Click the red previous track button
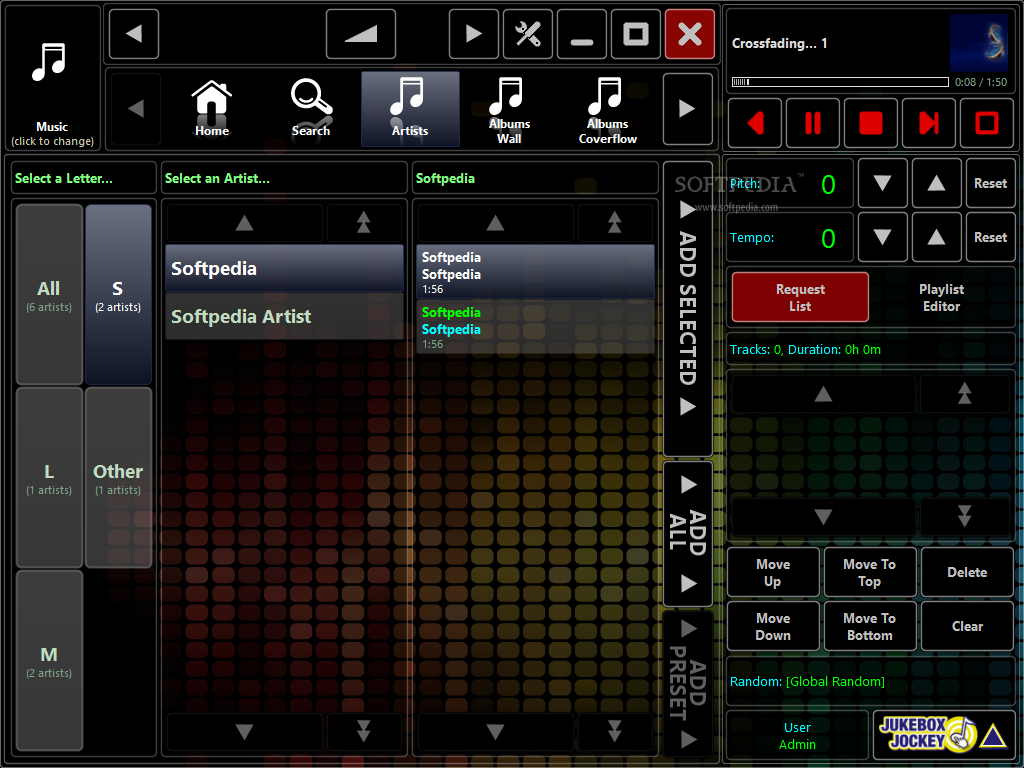Image resolution: width=1024 pixels, height=768 pixels. [x=755, y=123]
